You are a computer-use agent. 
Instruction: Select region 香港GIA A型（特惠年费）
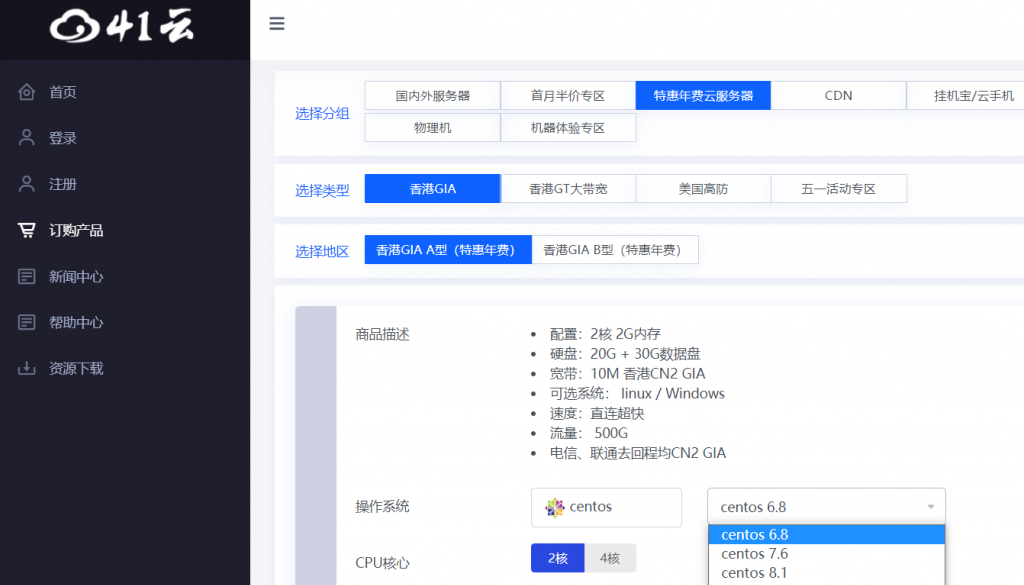point(448,249)
